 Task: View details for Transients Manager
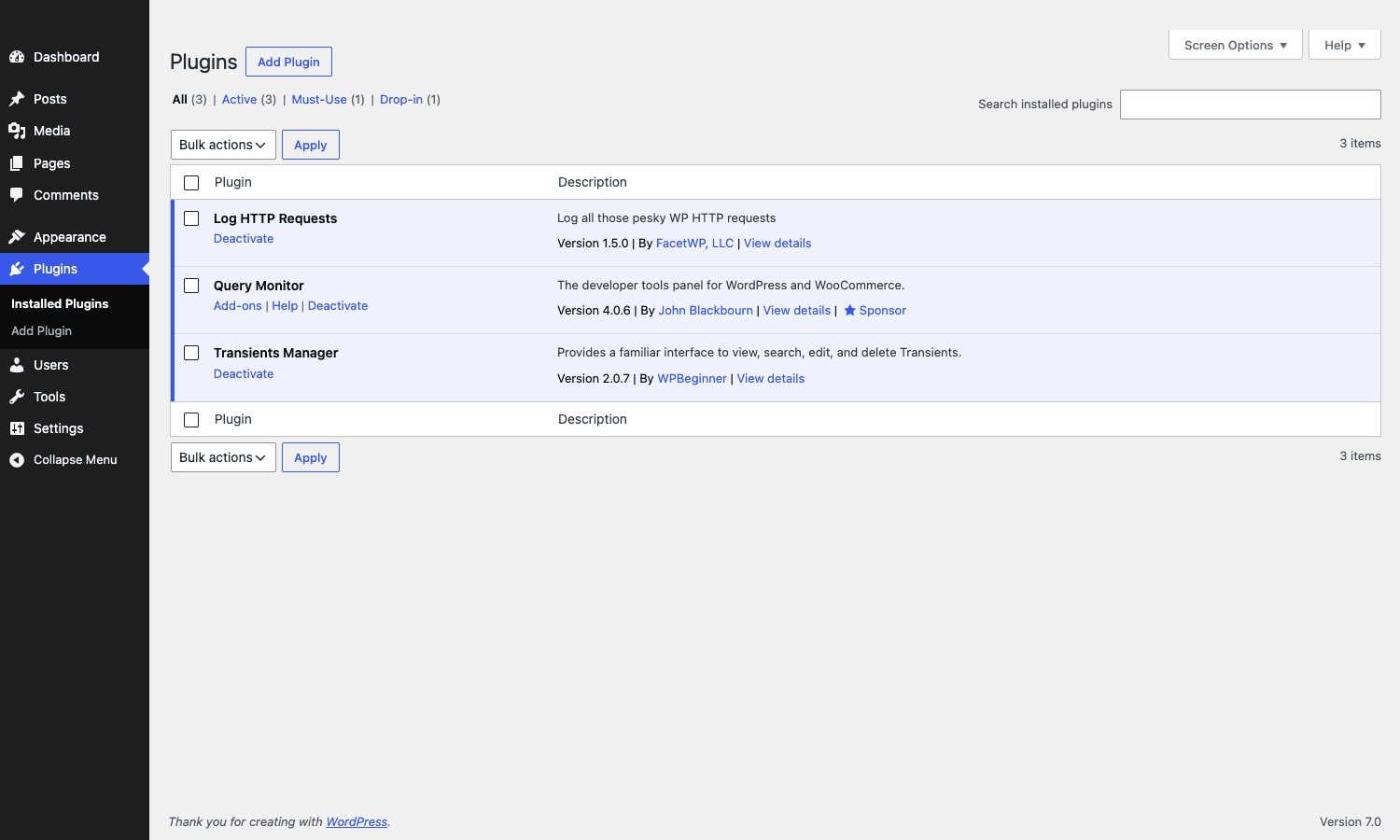click(771, 378)
